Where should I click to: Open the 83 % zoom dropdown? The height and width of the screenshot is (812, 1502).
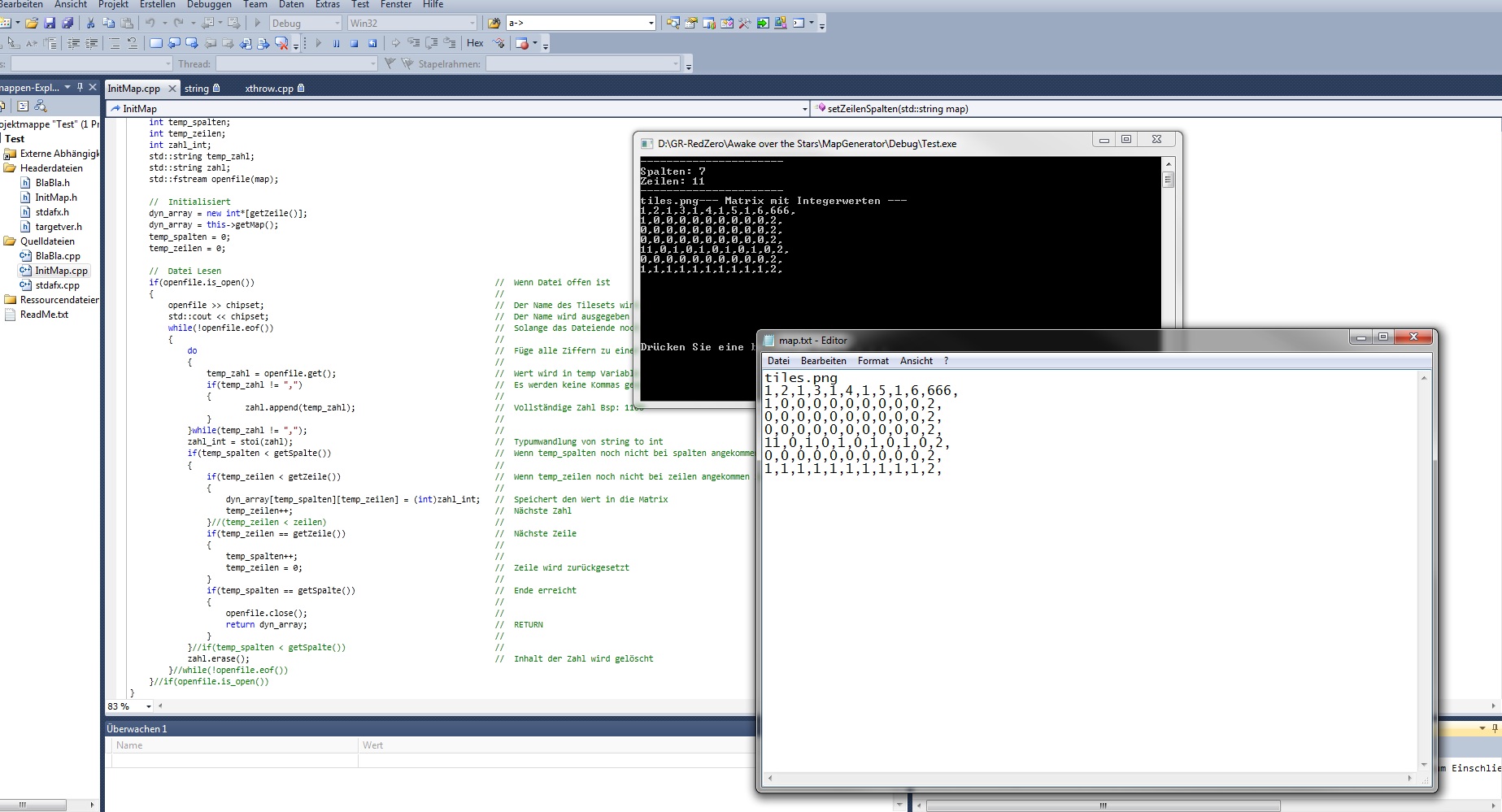(x=148, y=707)
